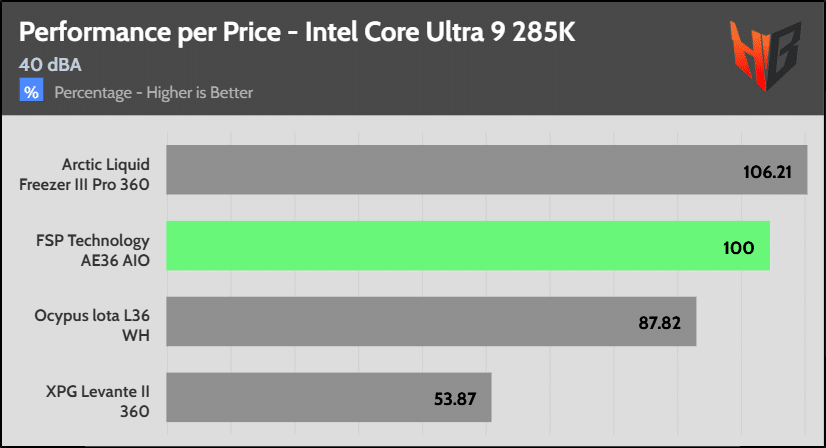The width and height of the screenshot is (826, 448).
Task: Click the 100 value label
Action: 739,248
